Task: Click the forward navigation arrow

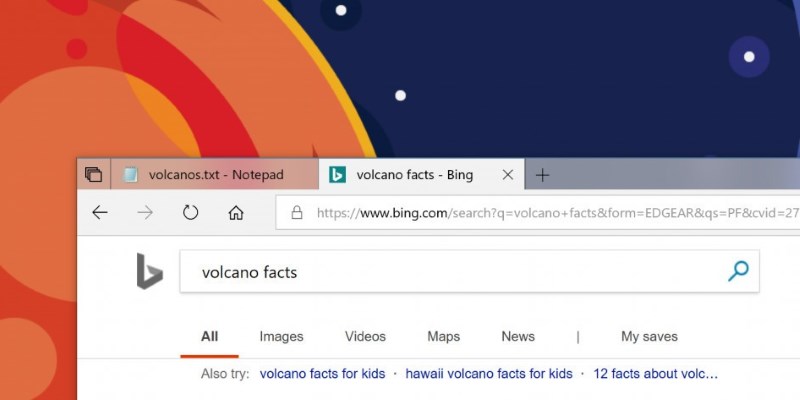Action: [145, 212]
